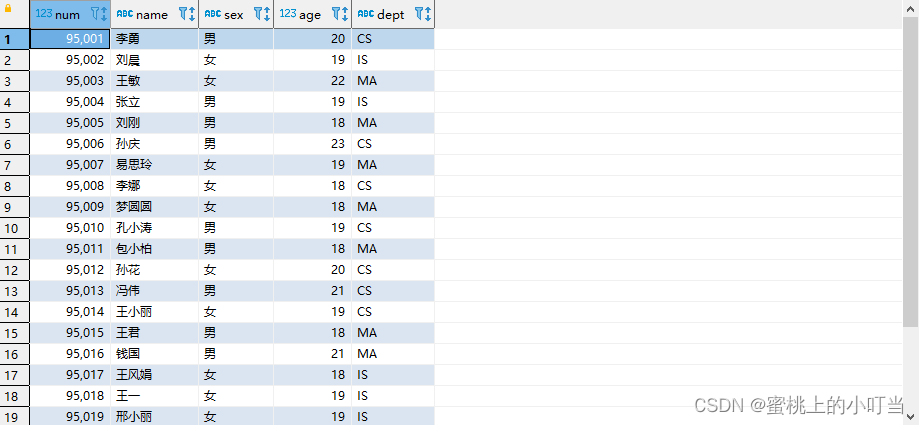The height and width of the screenshot is (425, 919).
Task: Click the num cell 95,012
Action: point(70,270)
